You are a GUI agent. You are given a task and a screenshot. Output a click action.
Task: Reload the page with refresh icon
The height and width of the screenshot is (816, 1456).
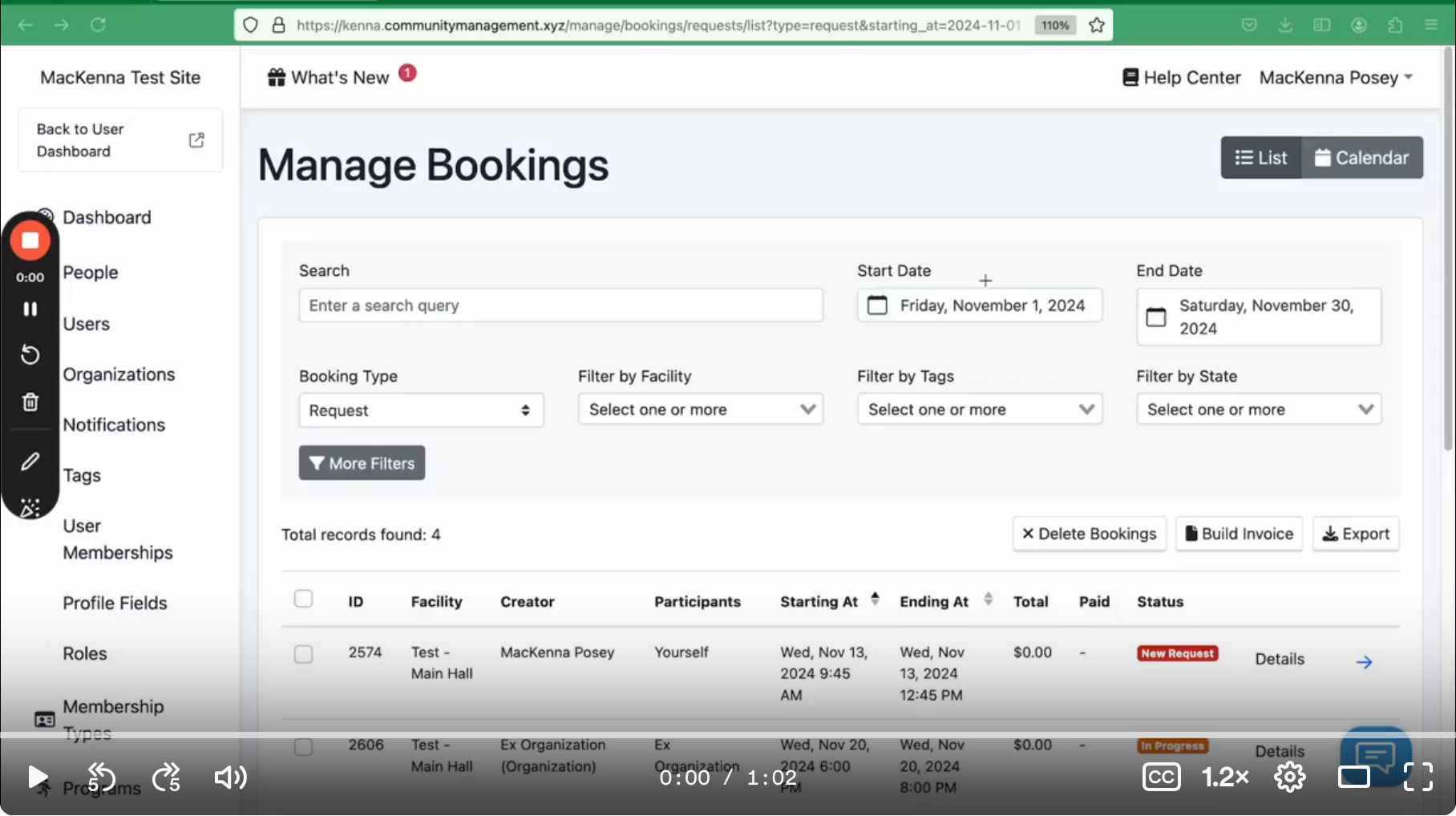98,25
